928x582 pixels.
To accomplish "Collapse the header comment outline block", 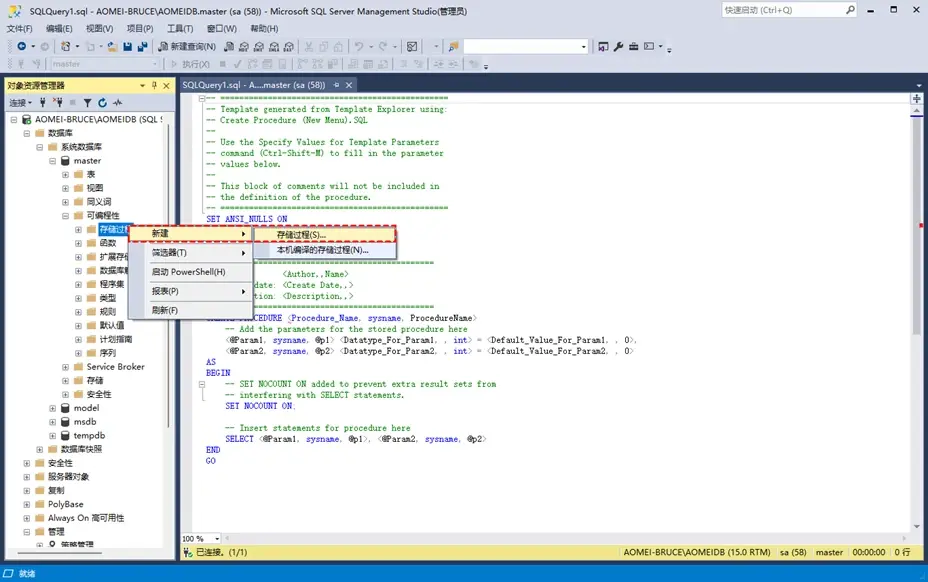I will (x=202, y=98).
